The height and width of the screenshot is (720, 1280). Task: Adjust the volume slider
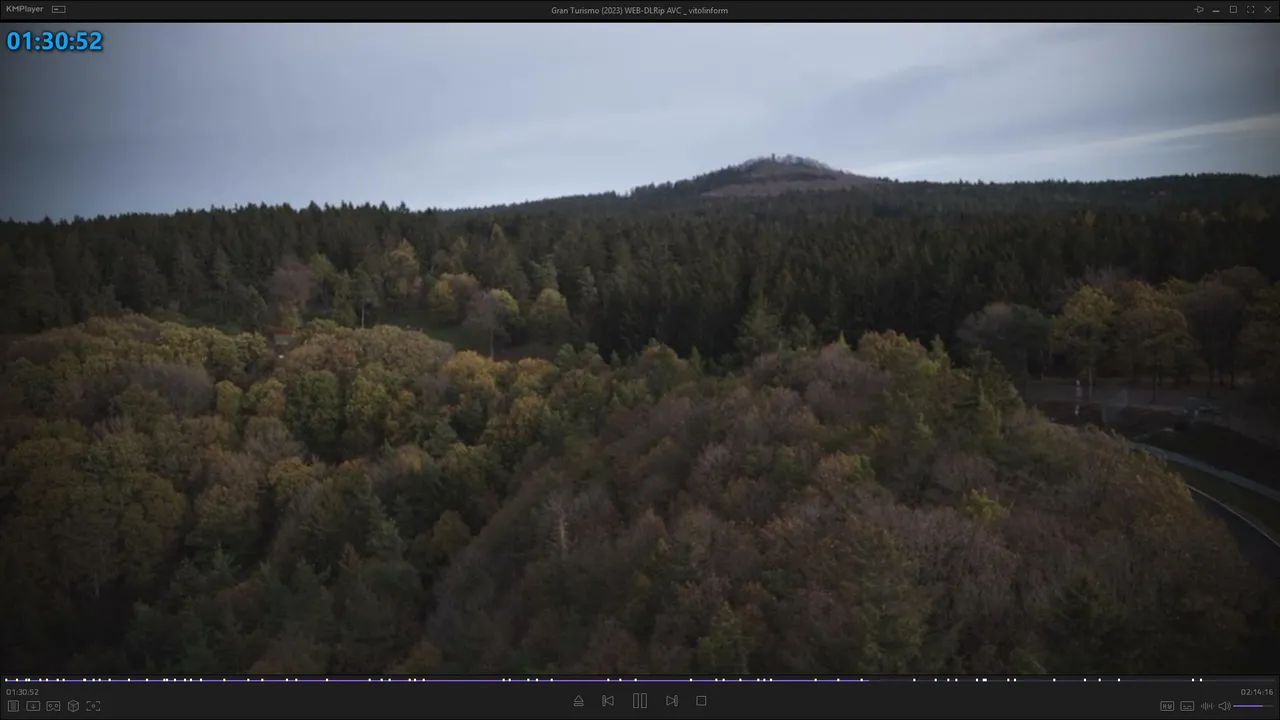pos(1254,706)
